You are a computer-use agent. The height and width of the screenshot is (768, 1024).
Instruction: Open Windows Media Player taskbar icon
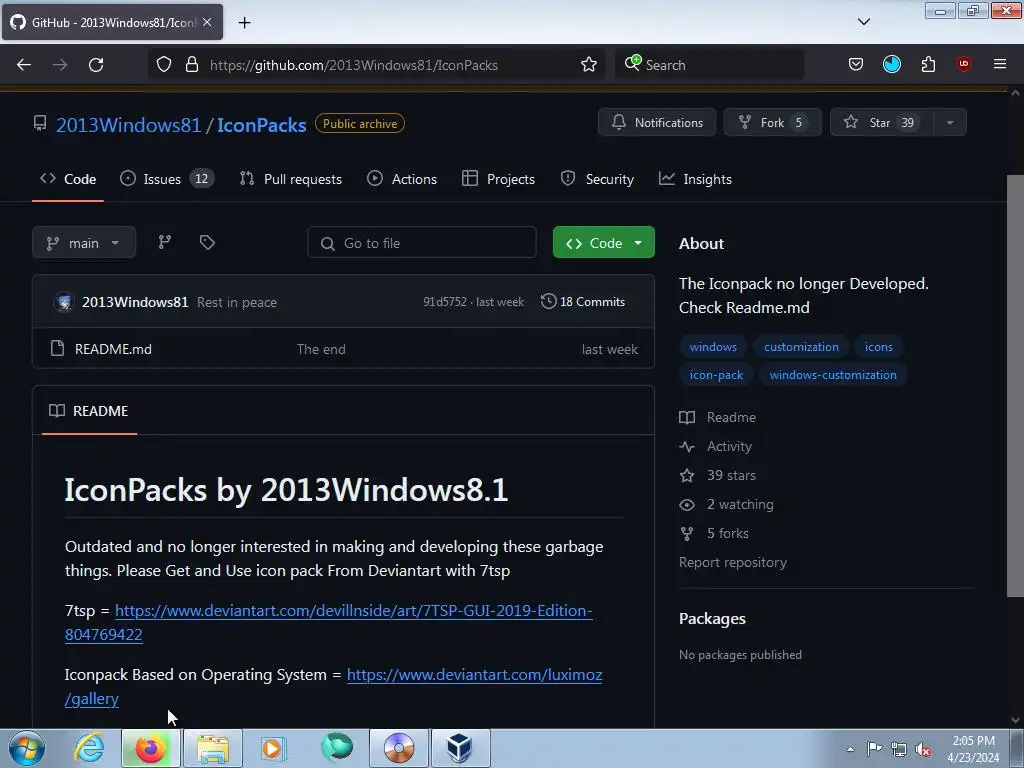273,748
